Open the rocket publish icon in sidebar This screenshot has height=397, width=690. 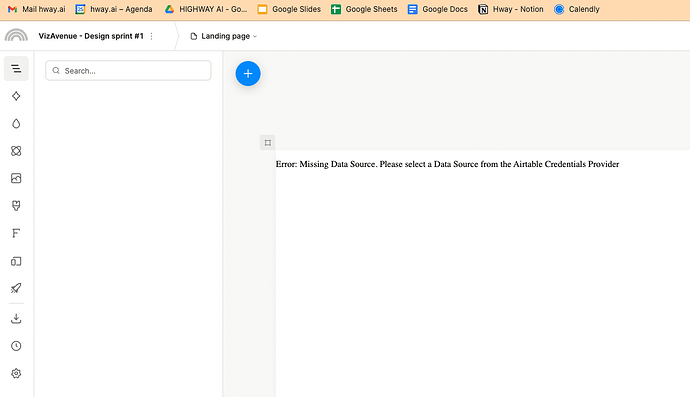(x=16, y=288)
